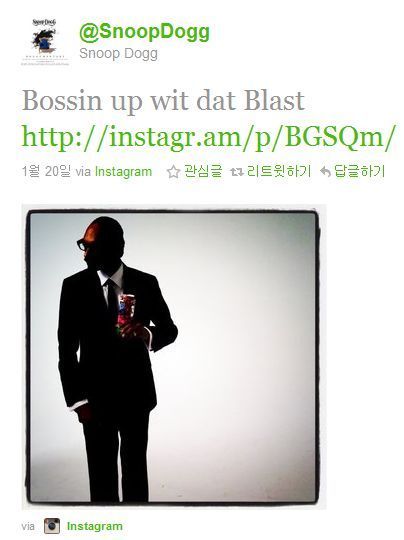Retweet using the 리트윗하기 text
Viewport: 404px width, 540px height.
click(279, 171)
